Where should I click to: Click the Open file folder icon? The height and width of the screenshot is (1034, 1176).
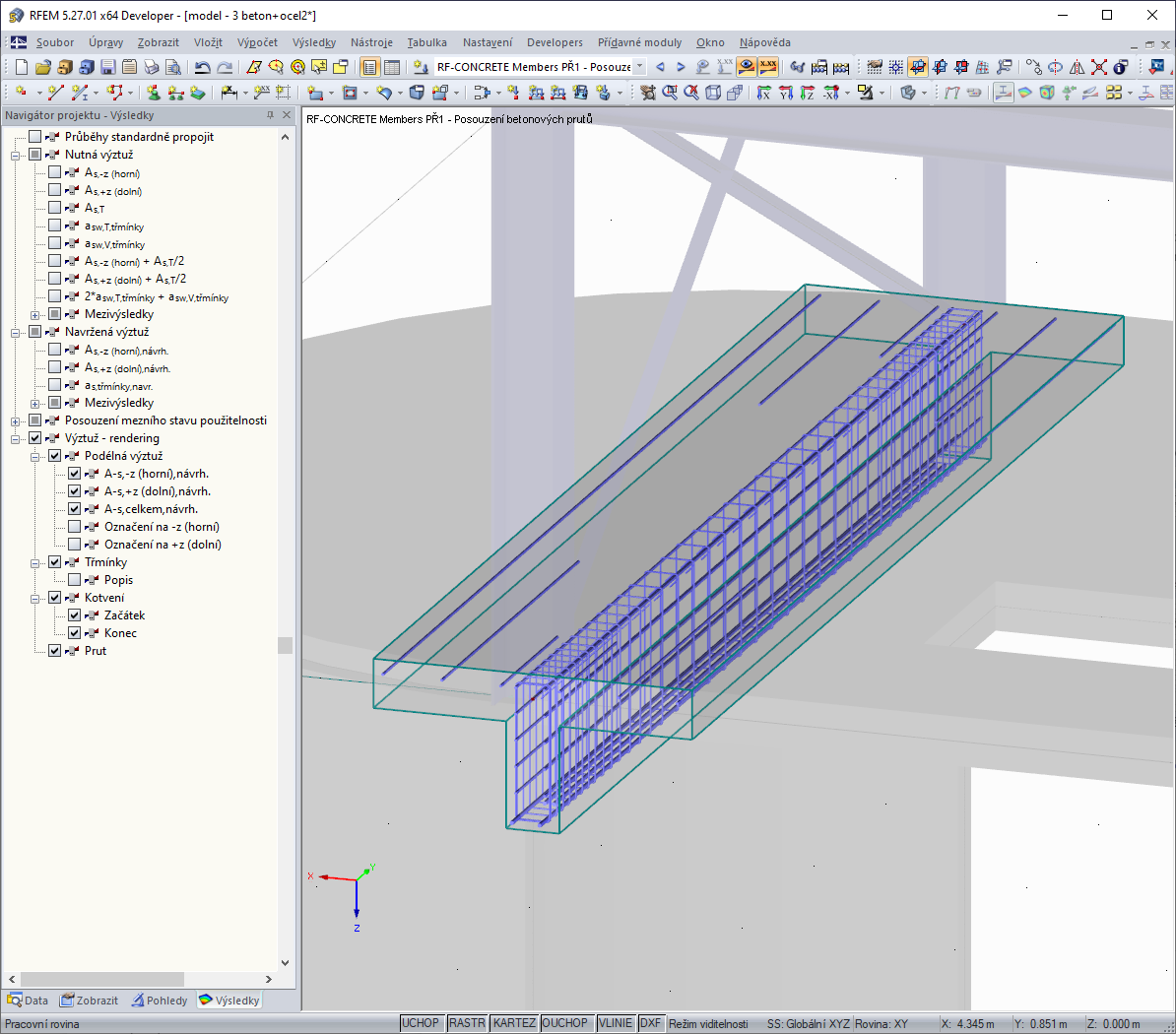pos(42,67)
